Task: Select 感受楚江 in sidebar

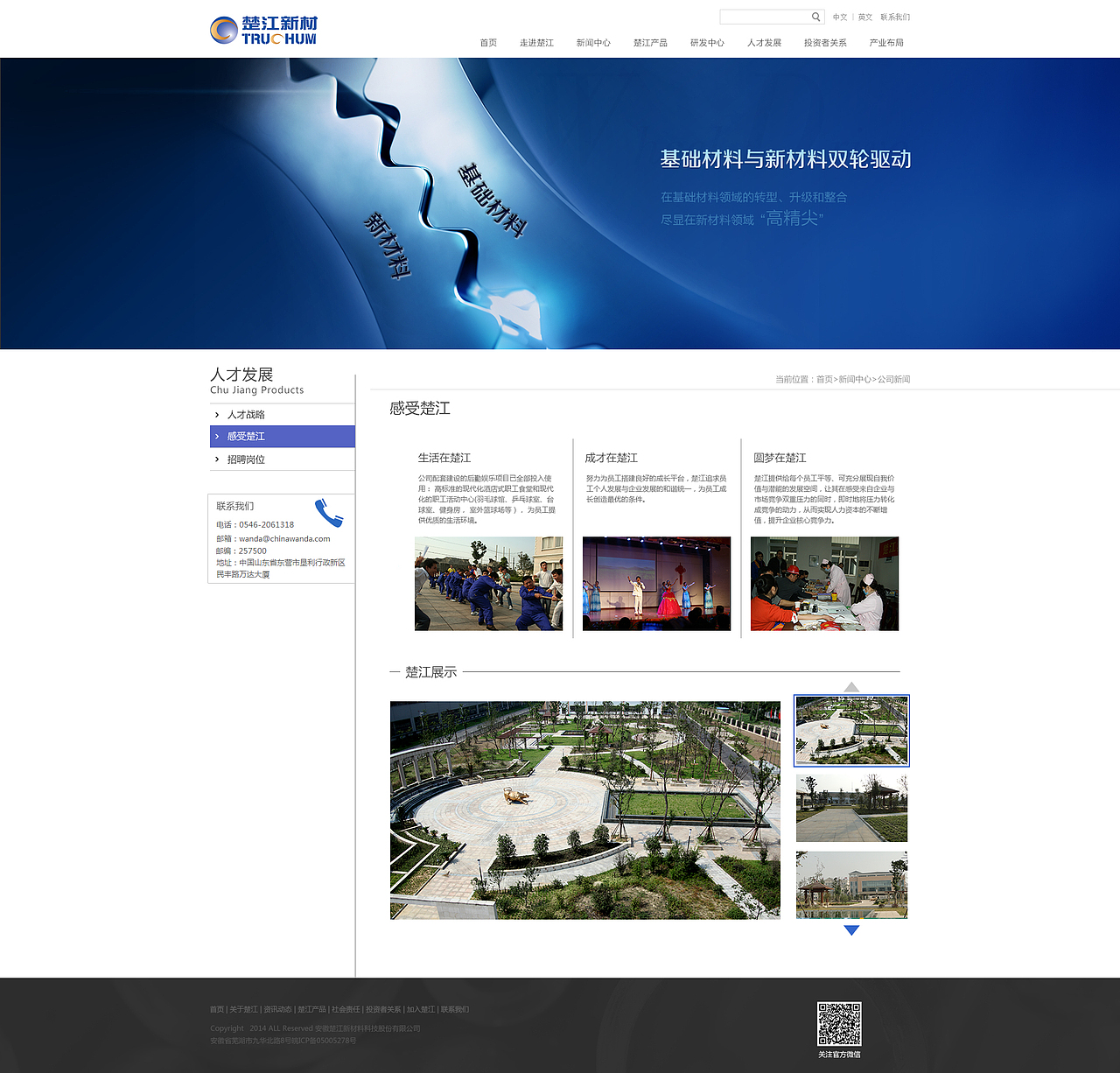Action: (x=283, y=436)
